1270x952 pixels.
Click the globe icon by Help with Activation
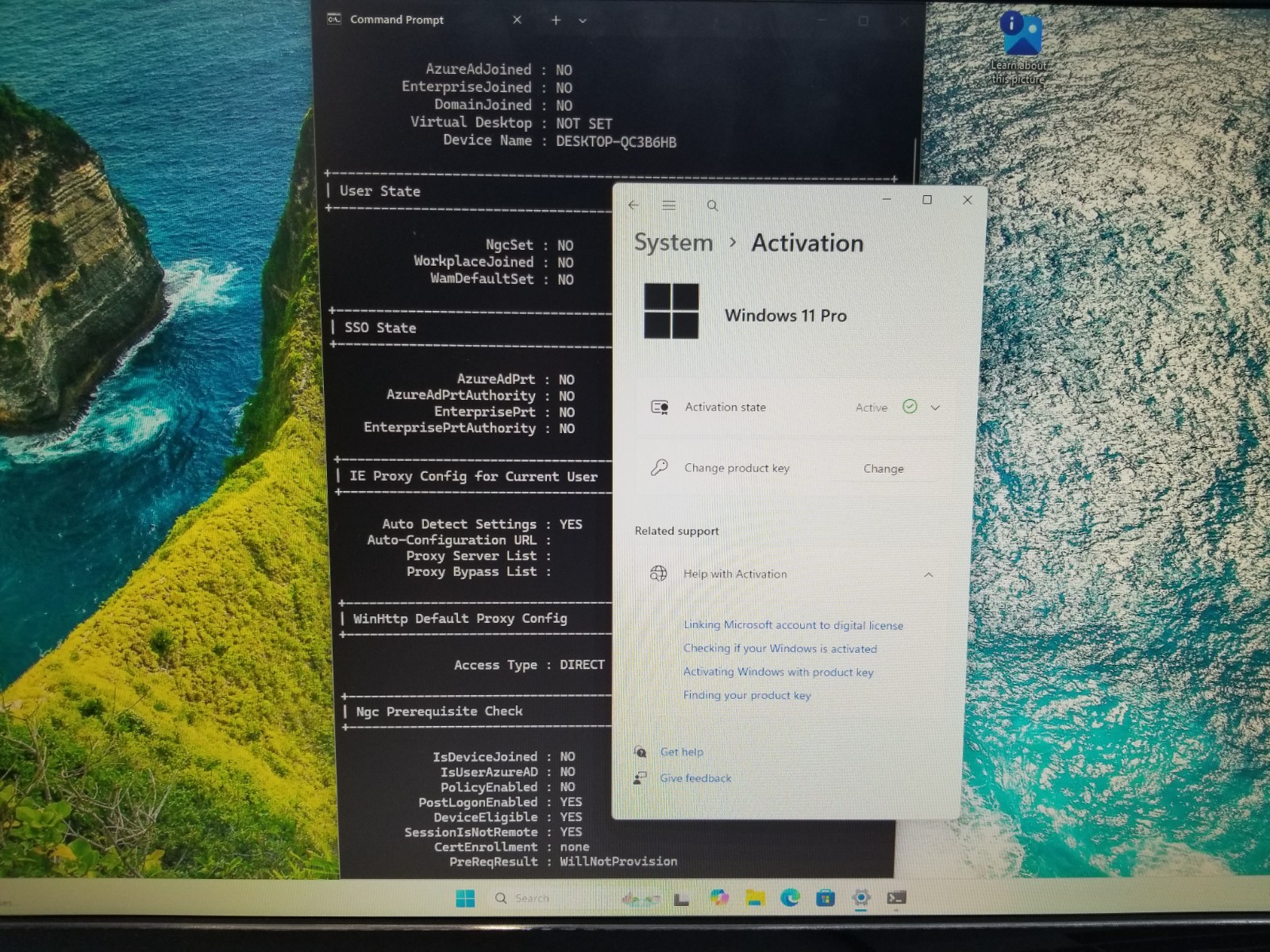658,573
